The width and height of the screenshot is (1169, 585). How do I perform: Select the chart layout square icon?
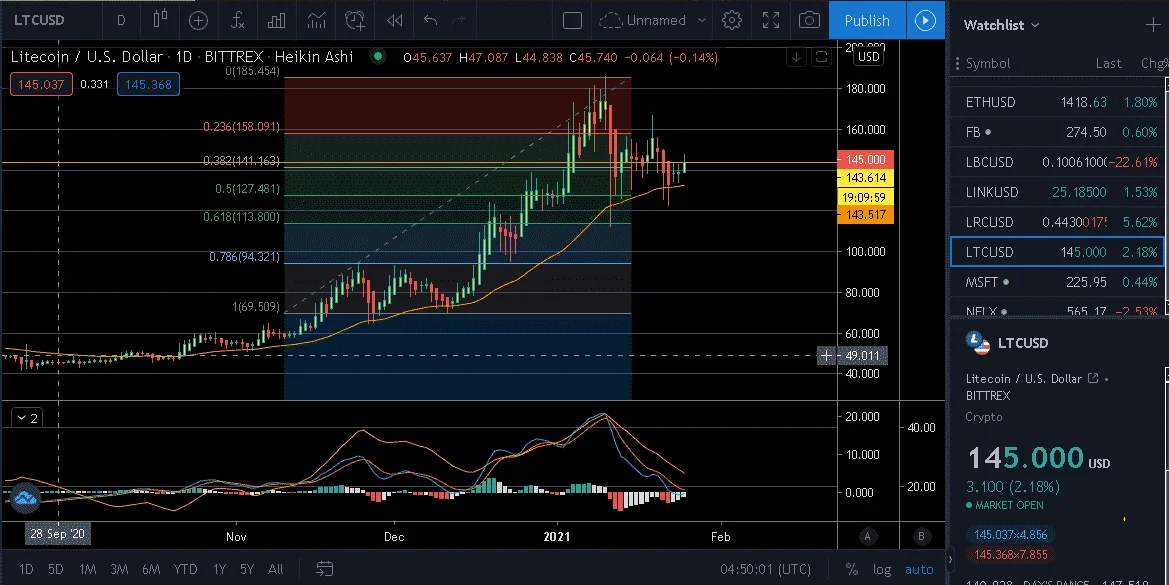pos(573,20)
